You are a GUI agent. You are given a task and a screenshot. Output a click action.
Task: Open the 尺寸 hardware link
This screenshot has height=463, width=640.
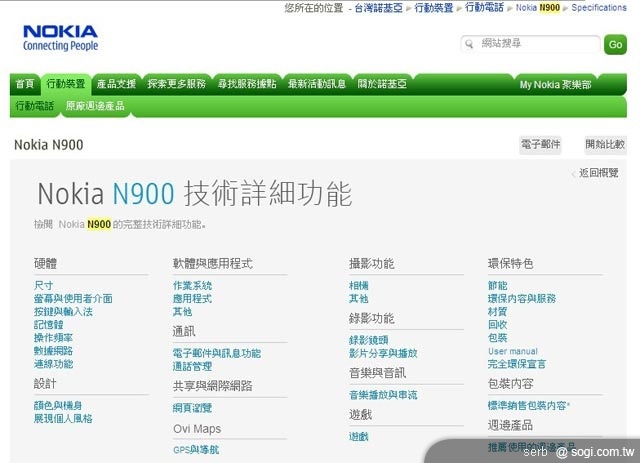pyautogui.click(x=44, y=285)
